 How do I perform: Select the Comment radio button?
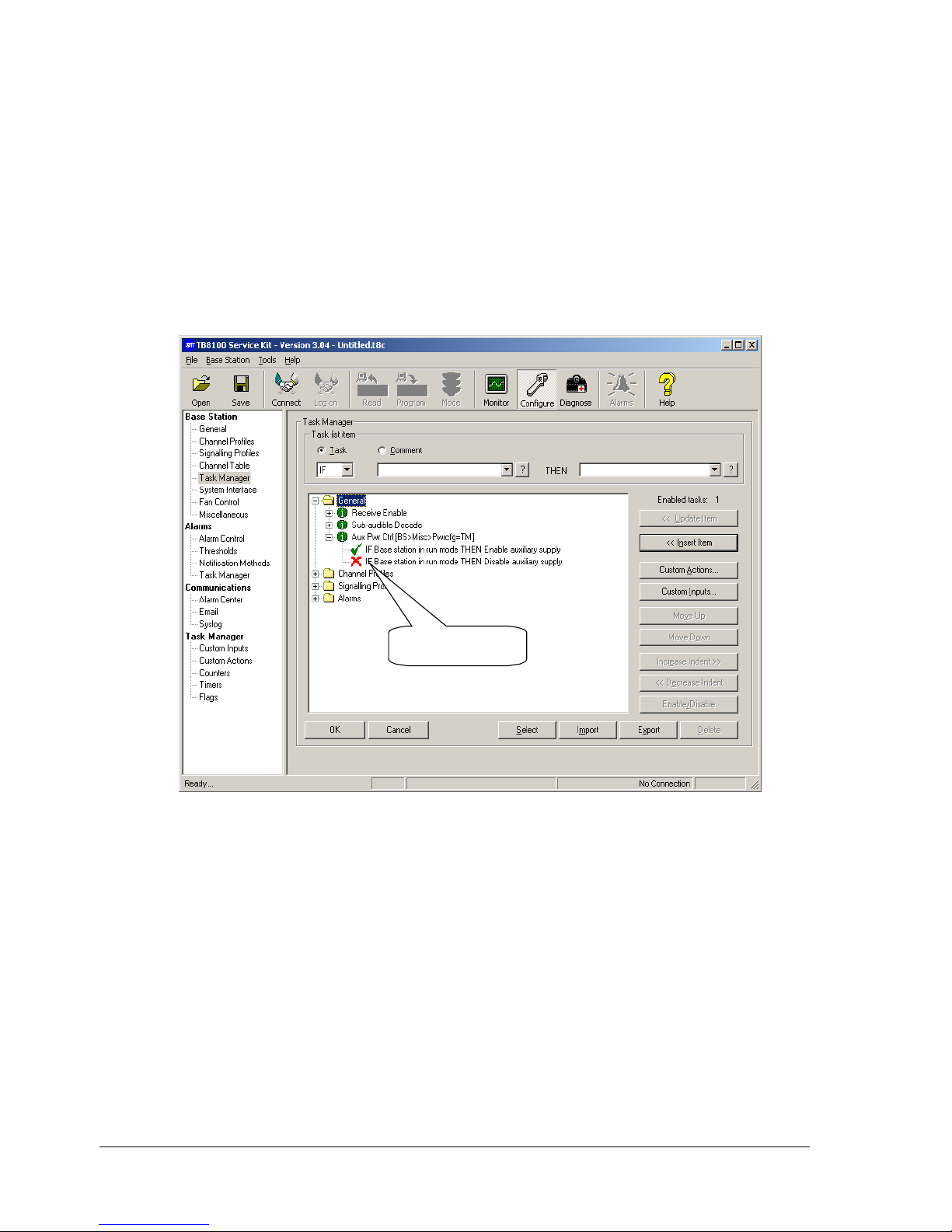point(382,450)
